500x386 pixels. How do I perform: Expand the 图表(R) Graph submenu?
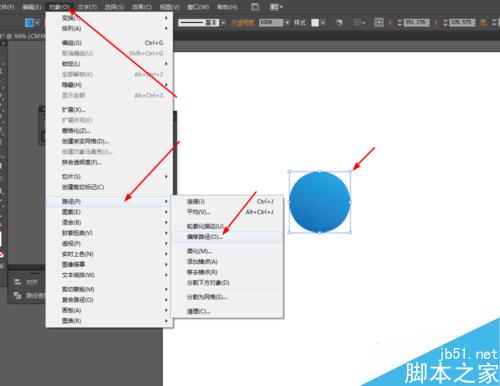tap(109, 321)
